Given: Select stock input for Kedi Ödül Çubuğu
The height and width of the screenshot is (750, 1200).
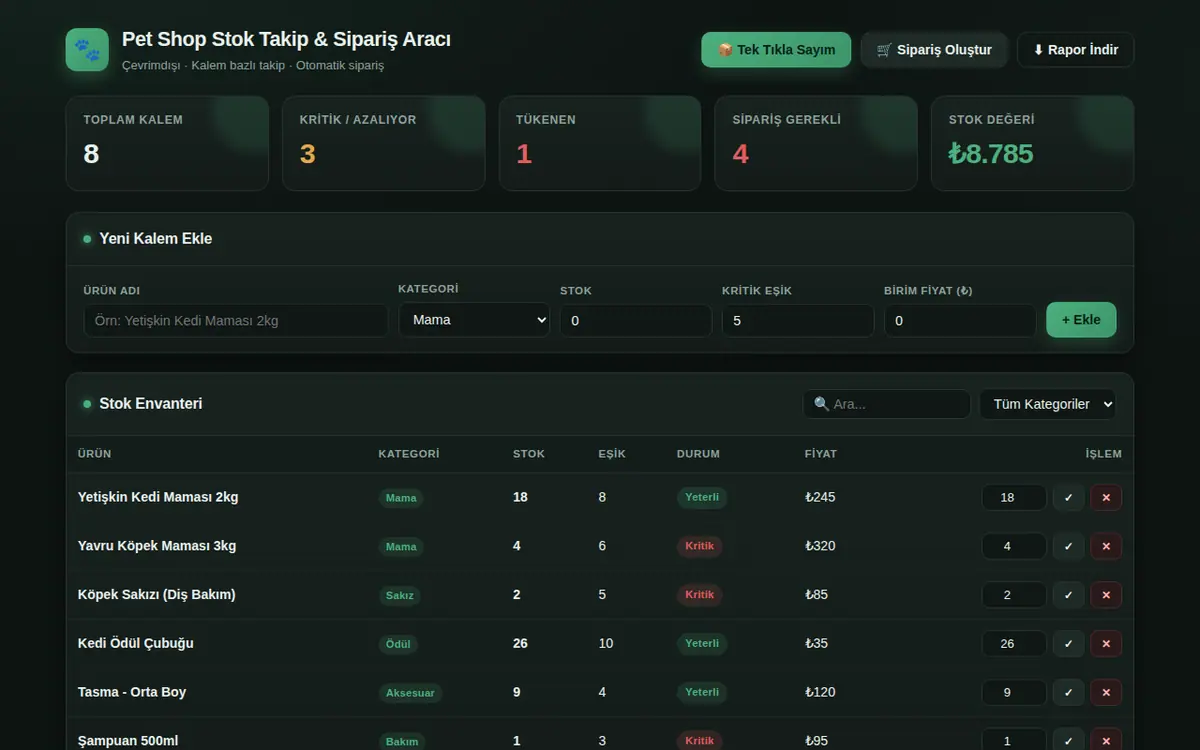Looking at the screenshot, I should pyautogui.click(x=1014, y=644).
